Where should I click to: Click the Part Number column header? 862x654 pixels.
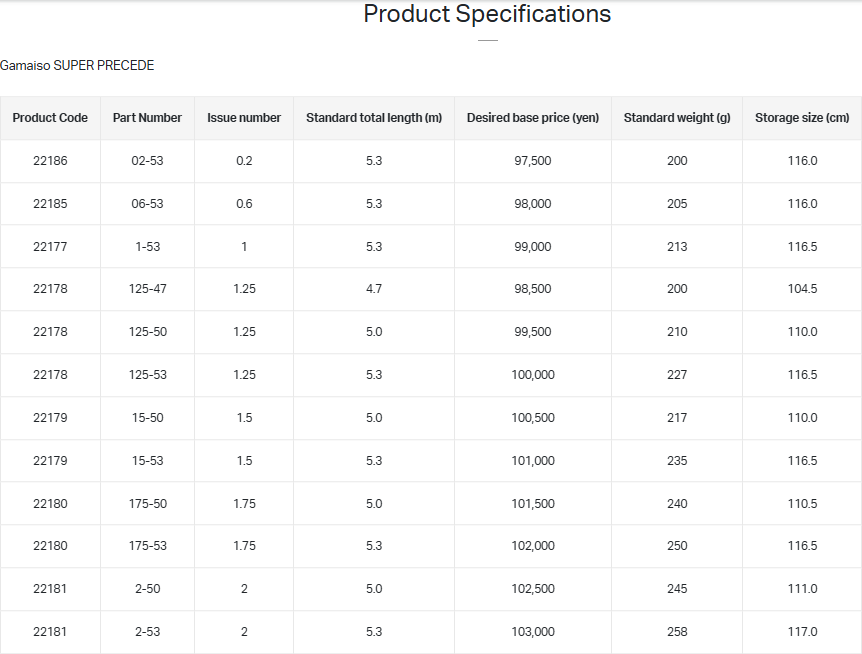[x=147, y=118]
